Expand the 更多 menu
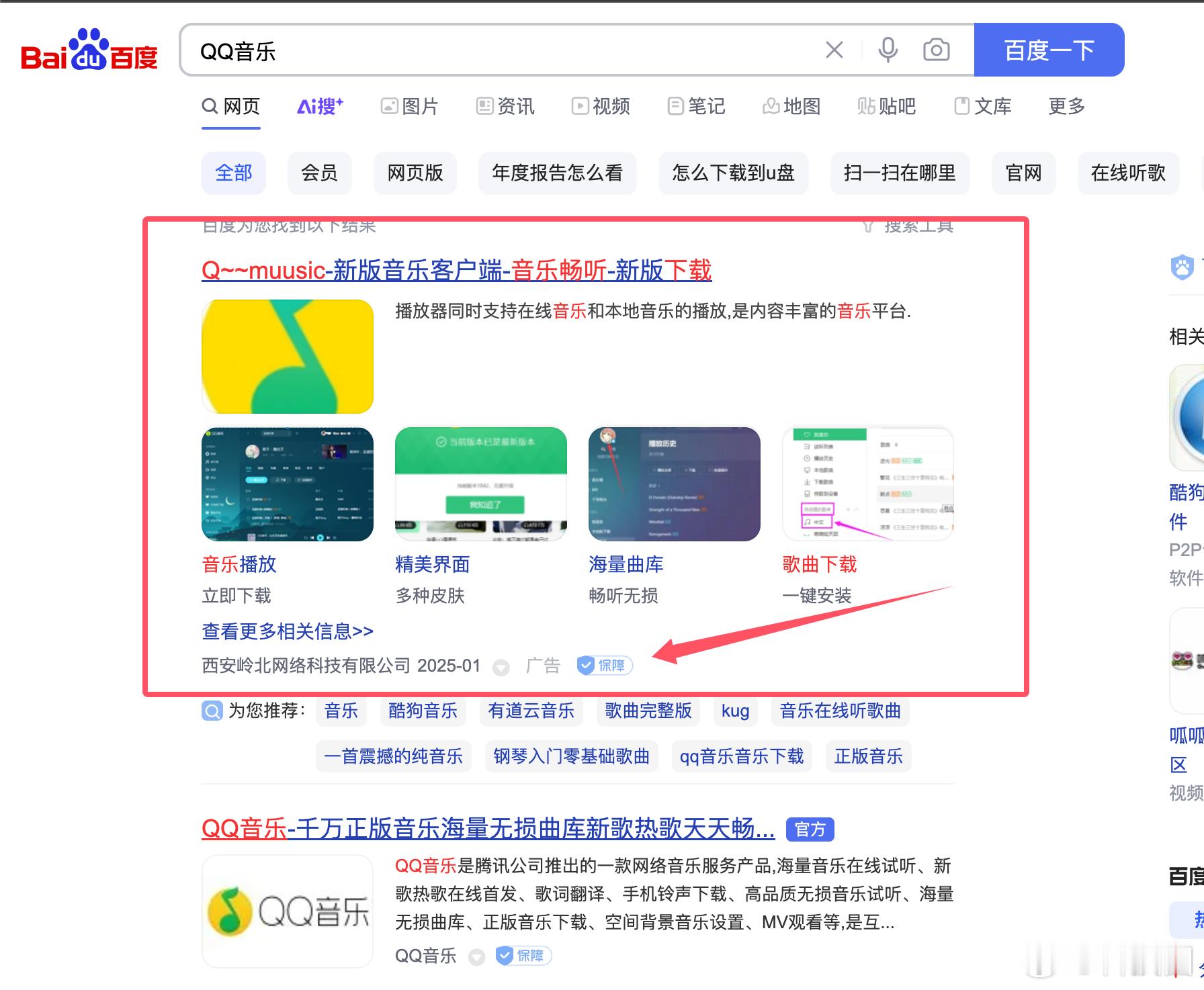Image resolution: width=1204 pixels, height=990 pixels. point(1067,106)
